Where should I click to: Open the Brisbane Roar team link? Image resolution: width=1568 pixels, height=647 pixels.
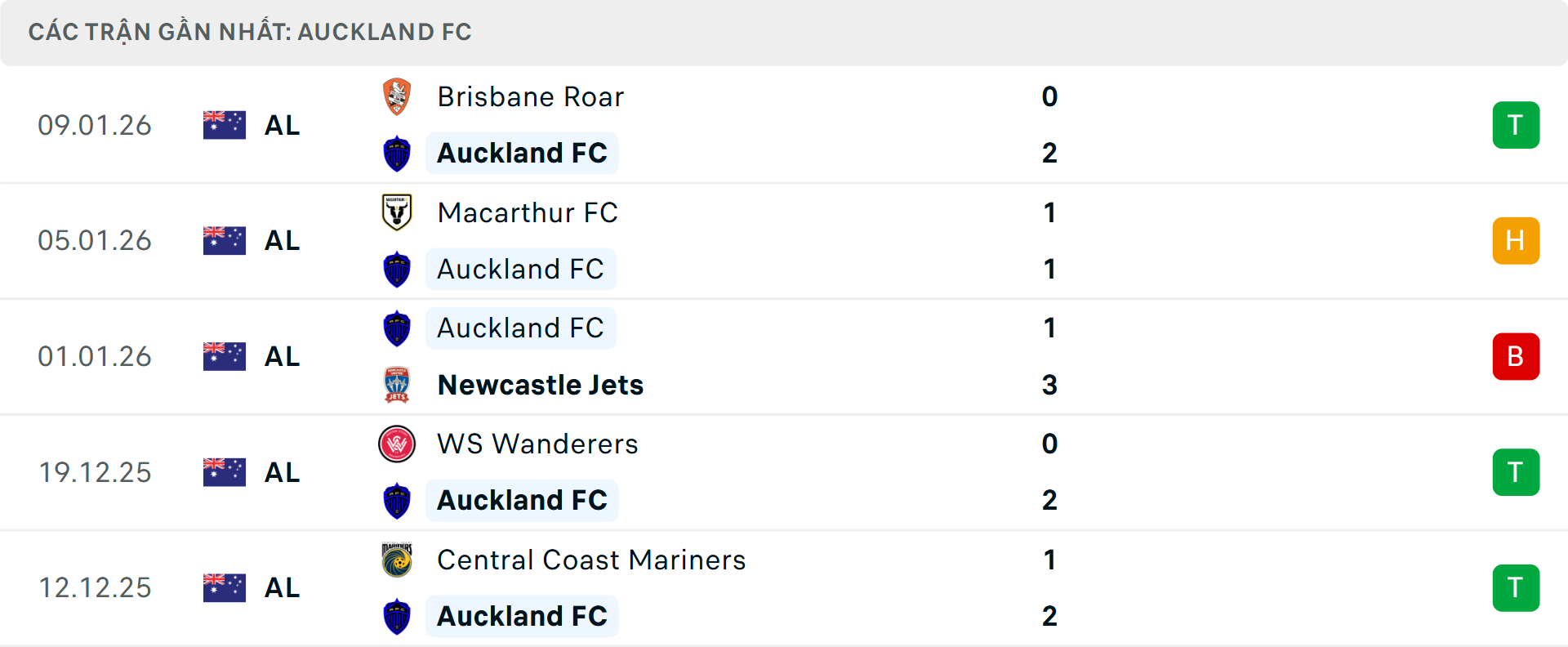[x=531, y=96]
